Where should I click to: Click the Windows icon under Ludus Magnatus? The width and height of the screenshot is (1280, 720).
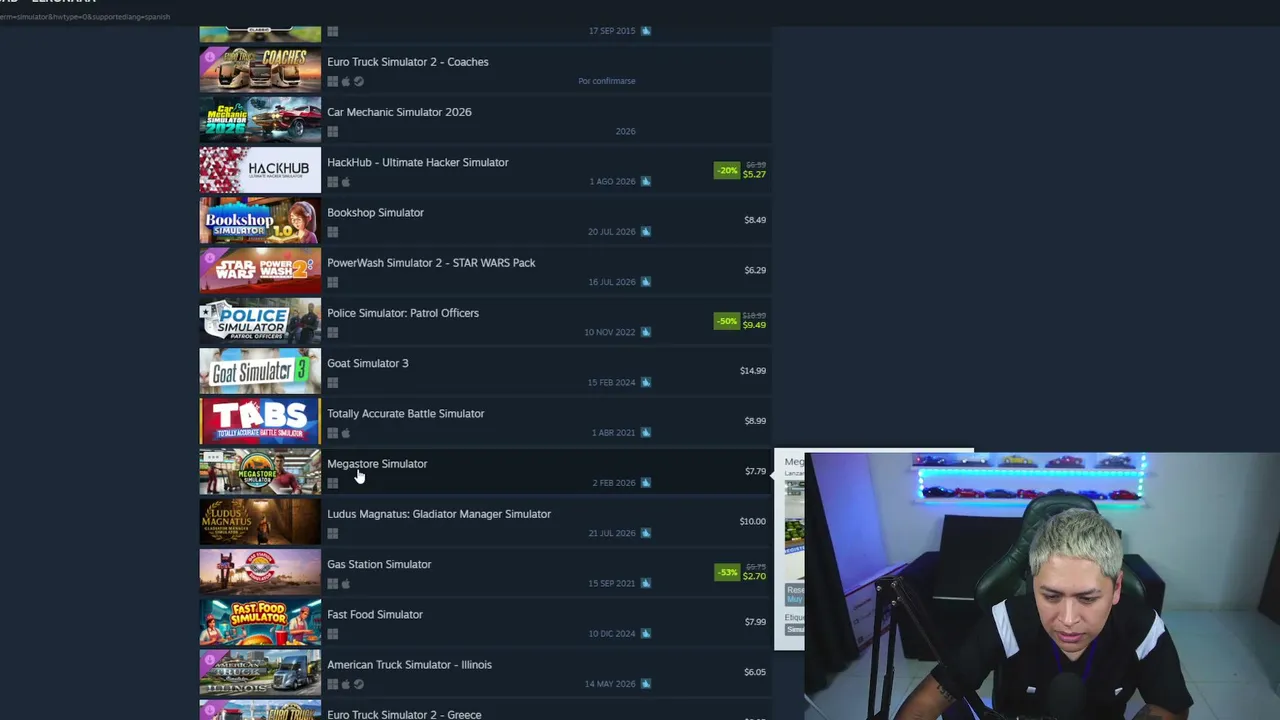tap(333, 533)
